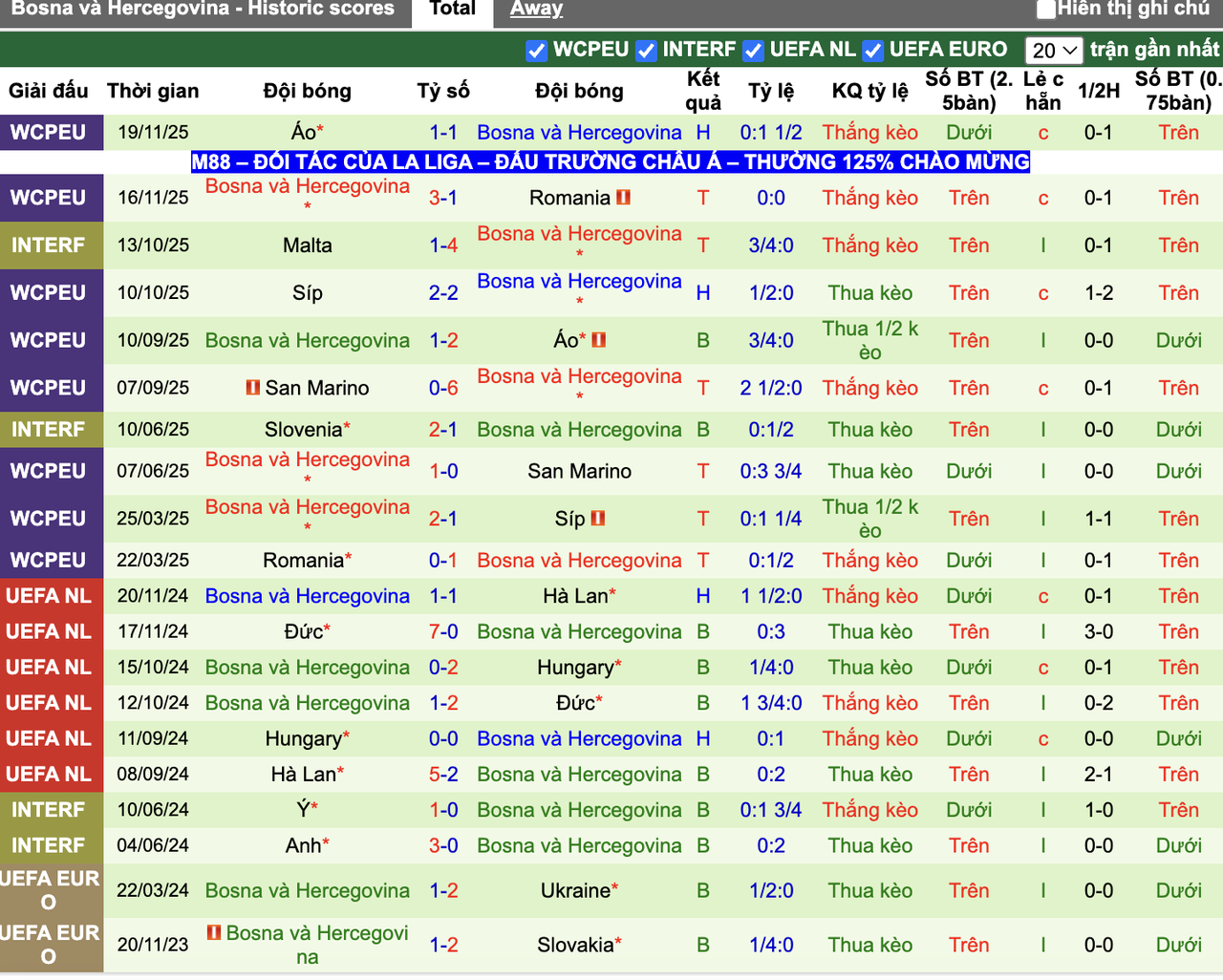Open score 5-2 of the 08/09/24 match
This screenshot has height=980, width=1223.
[443, 775]
